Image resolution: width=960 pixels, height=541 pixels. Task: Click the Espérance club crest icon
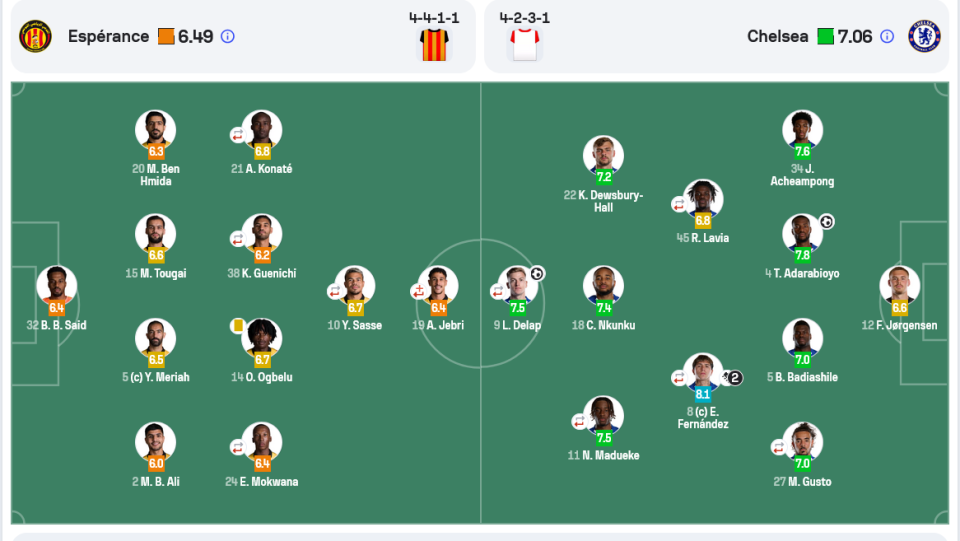click(x=36, y=36)
